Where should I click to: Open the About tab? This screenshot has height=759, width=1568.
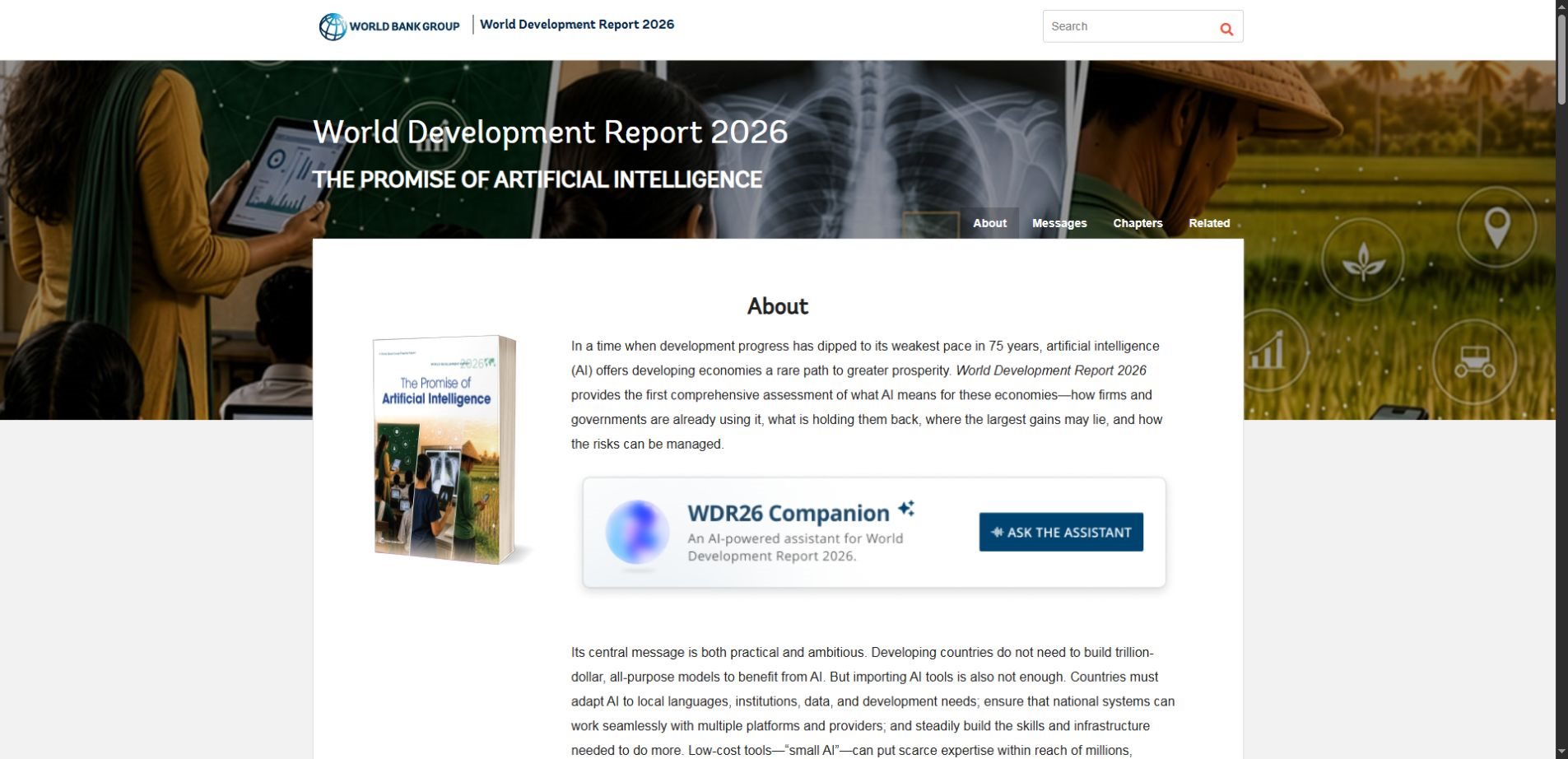click(x=989, y=223)
